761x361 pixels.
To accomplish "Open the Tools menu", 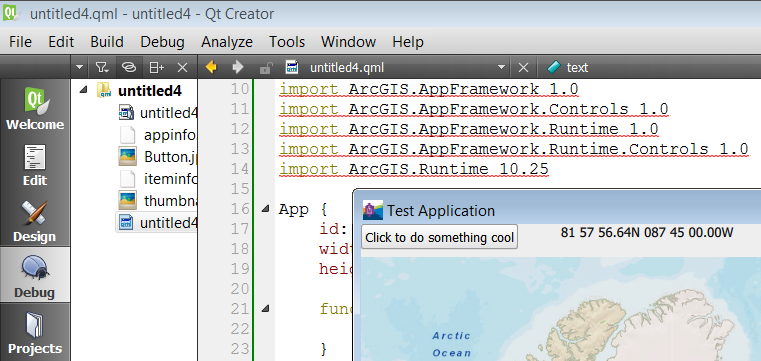I will [287, 42].
